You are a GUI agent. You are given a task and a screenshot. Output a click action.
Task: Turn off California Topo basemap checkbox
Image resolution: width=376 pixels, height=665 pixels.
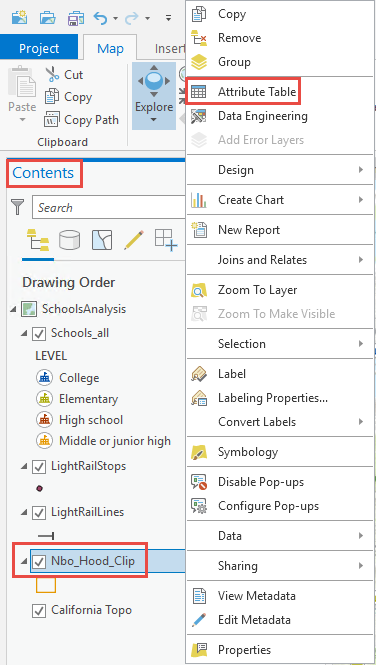[39, 611]
